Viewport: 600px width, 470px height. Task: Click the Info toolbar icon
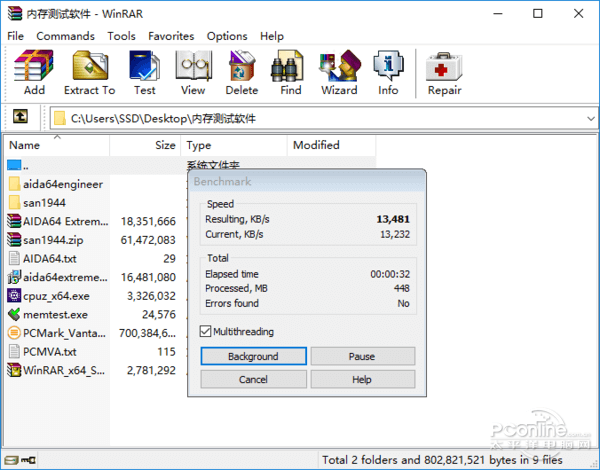point(388,72)
